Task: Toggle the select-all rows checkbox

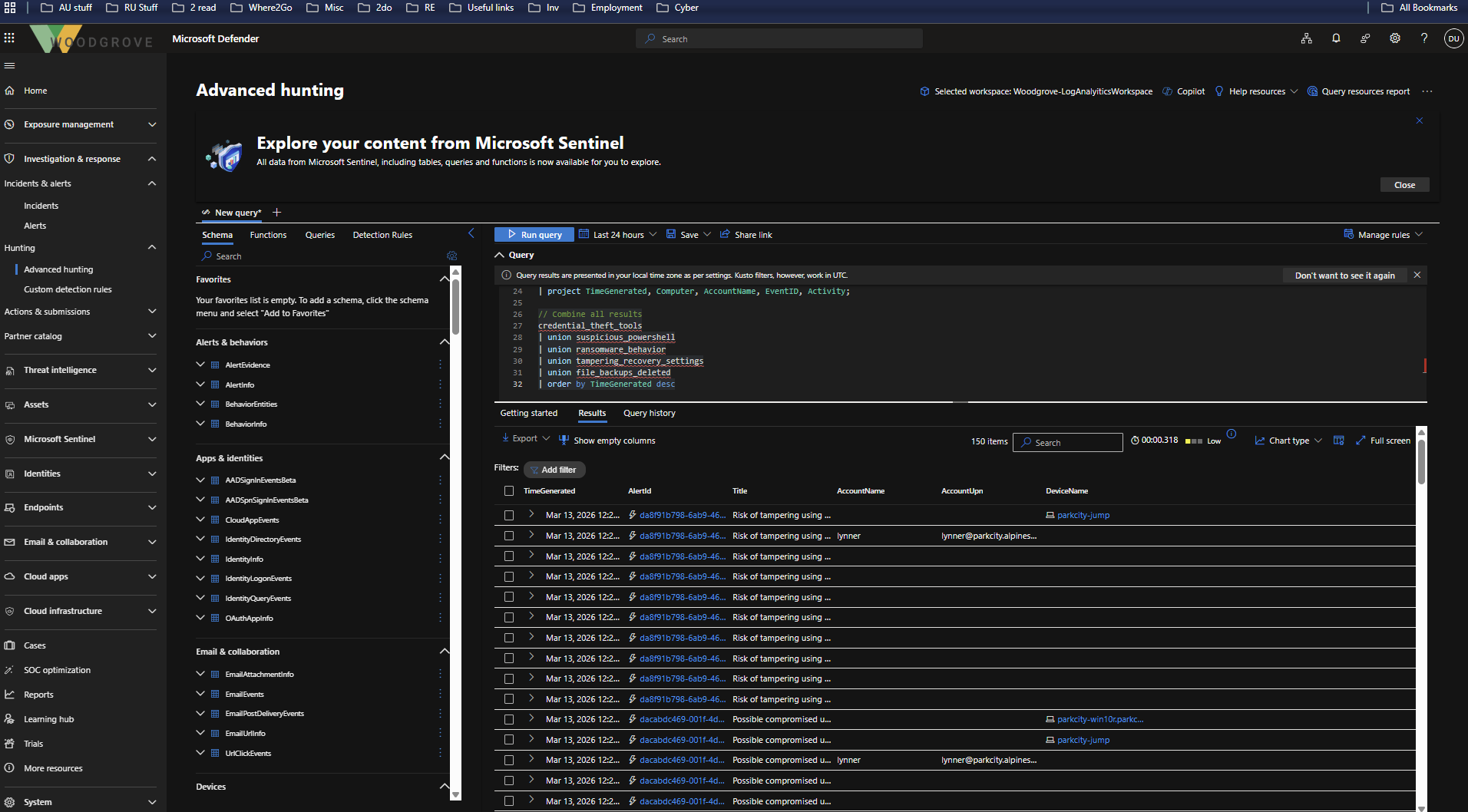Action: (x=508, y=491)
